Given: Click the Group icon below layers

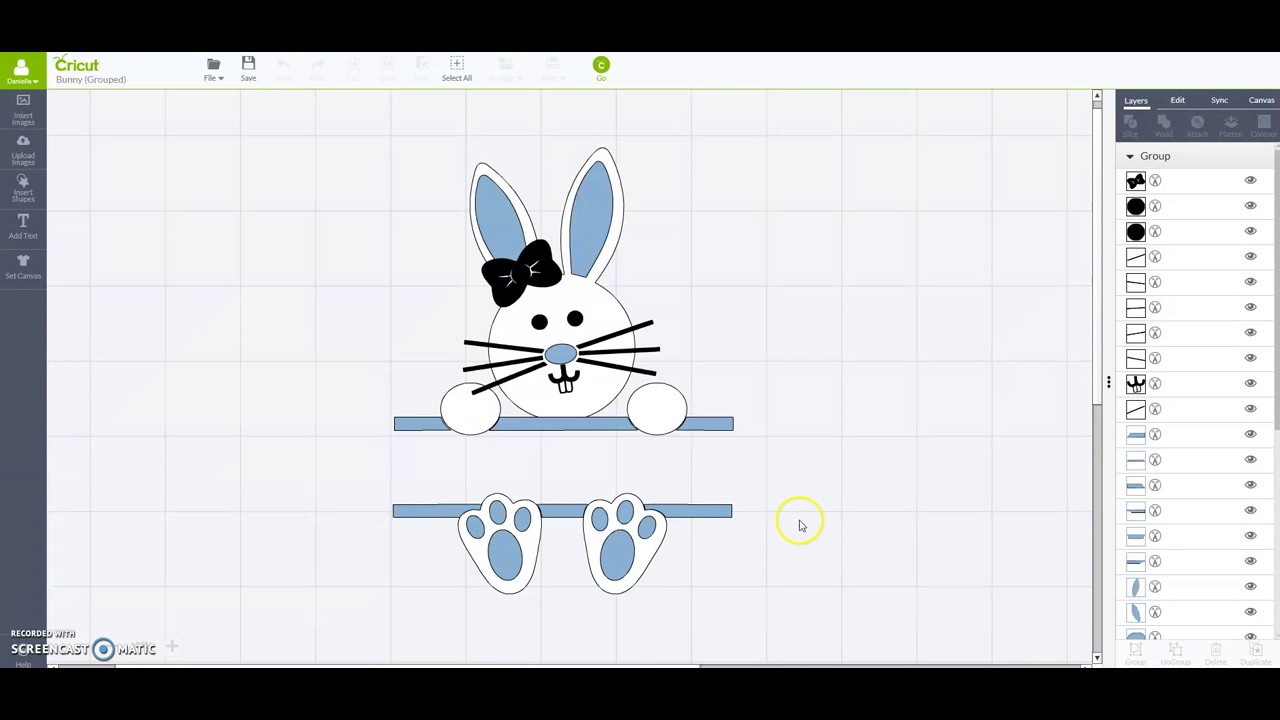Looking at the screenshot, I should [x=1135, y=653].
